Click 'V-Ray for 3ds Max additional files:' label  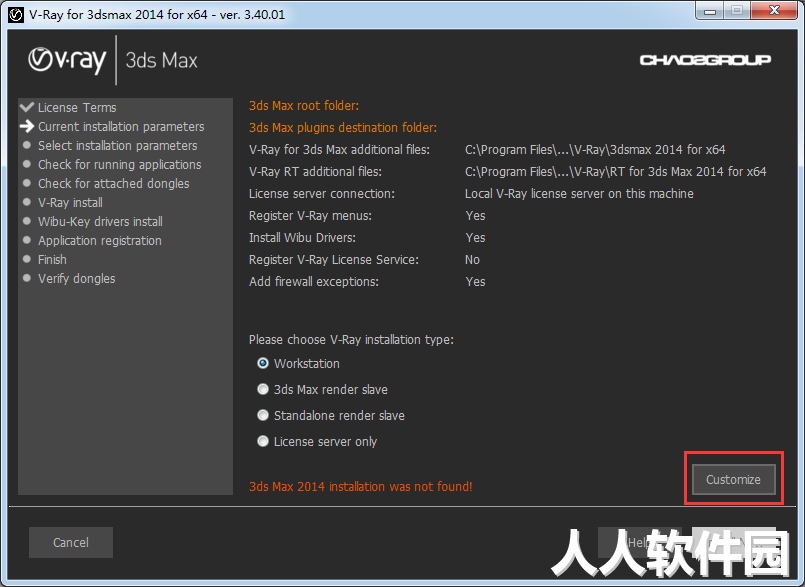339,149
